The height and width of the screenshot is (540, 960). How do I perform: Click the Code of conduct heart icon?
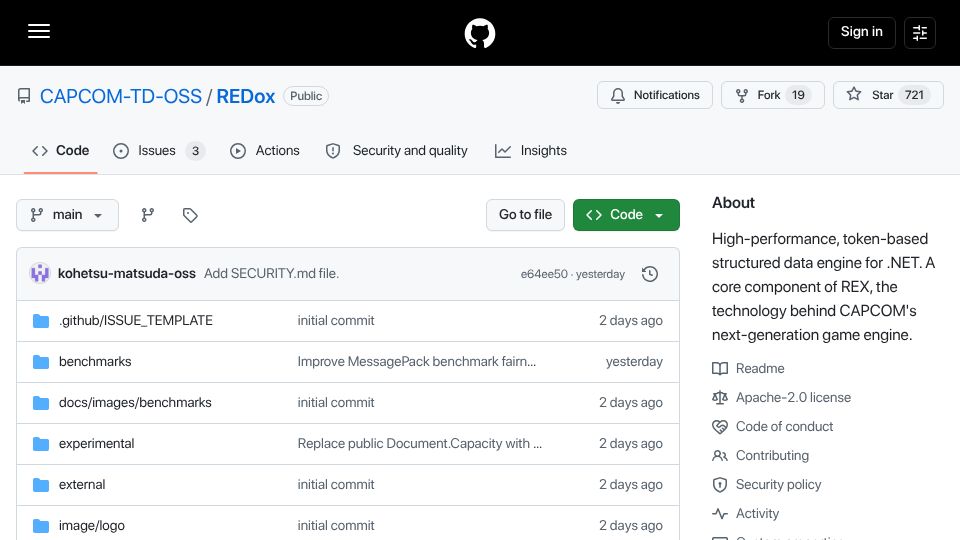pyautogui.click(x=720, y=427)
